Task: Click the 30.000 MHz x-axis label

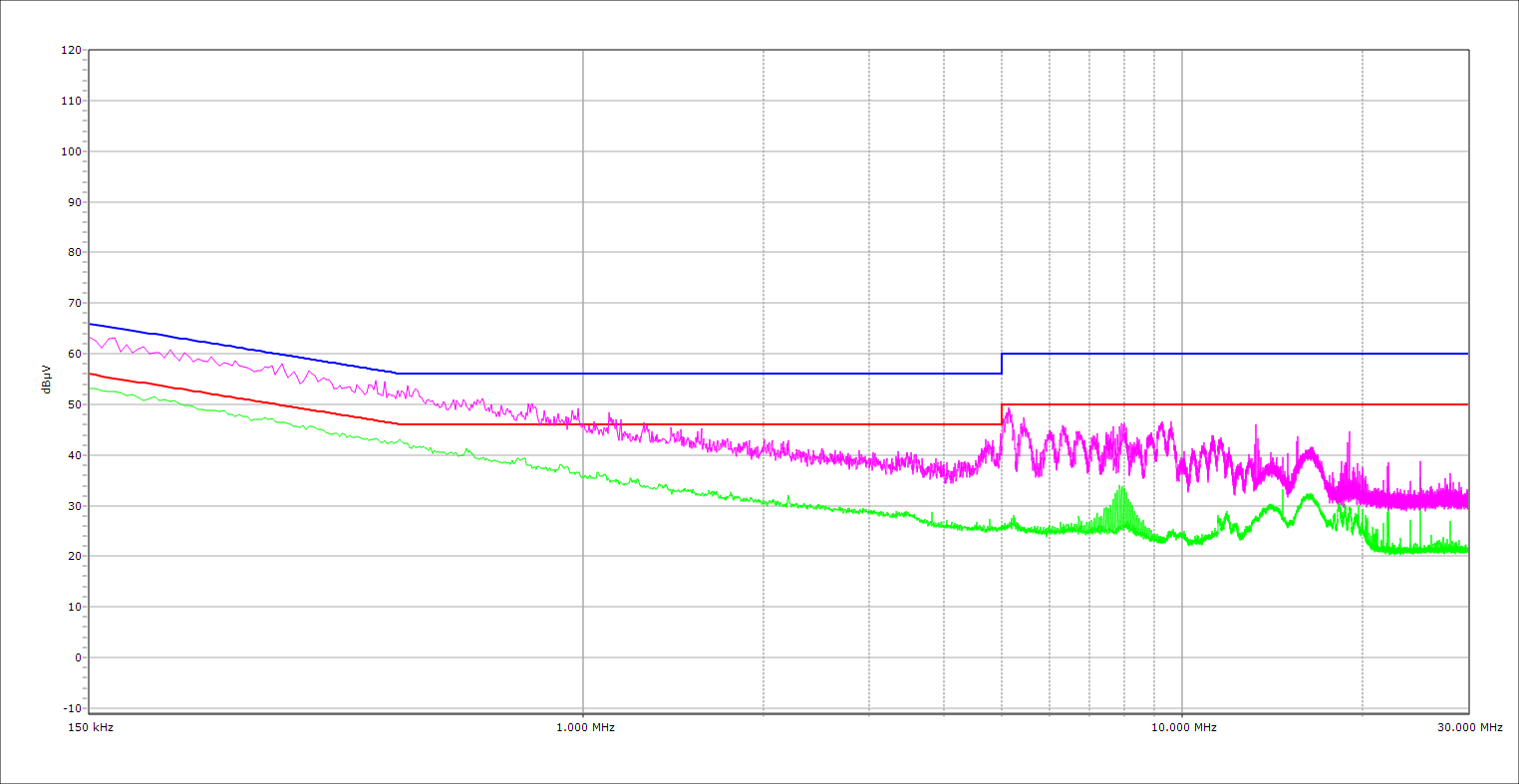Action: click(x=1469, y=727)
